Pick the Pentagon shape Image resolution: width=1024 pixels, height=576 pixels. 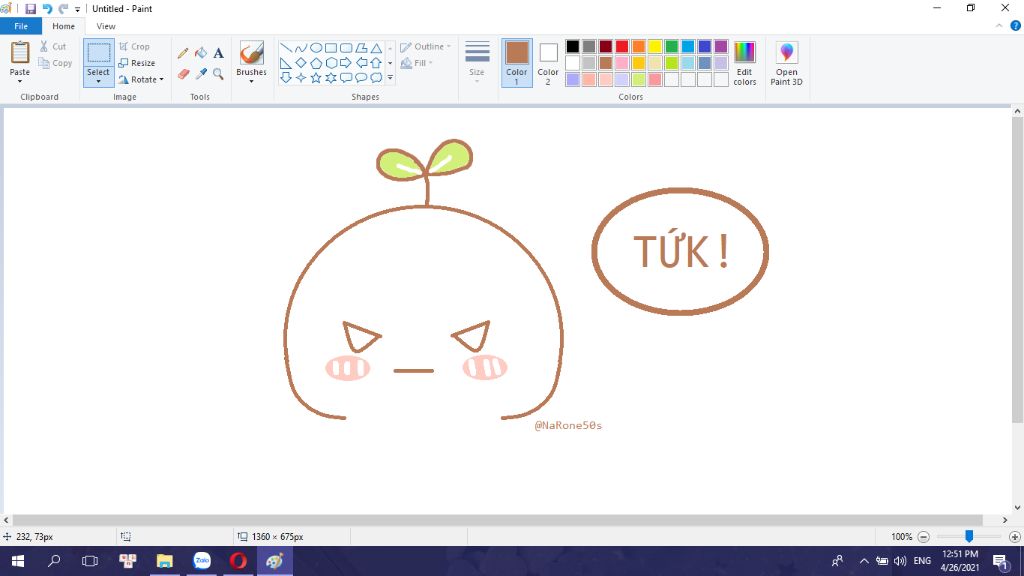pos(316,63)
